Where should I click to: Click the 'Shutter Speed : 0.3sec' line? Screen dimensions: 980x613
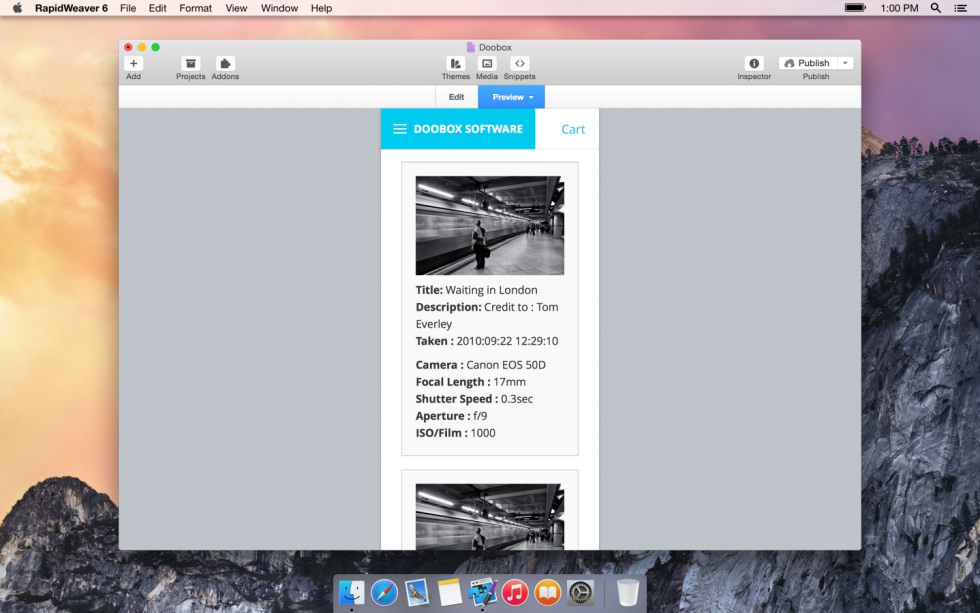474,399
